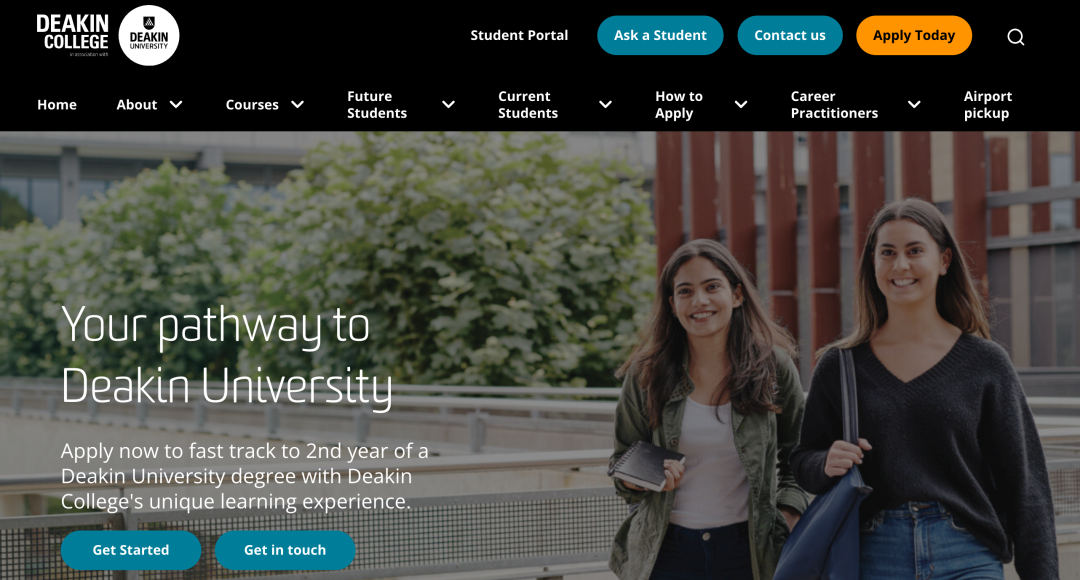1080x580 pixels.
Task: Click the orange Apply Today button
Action: 914,35
